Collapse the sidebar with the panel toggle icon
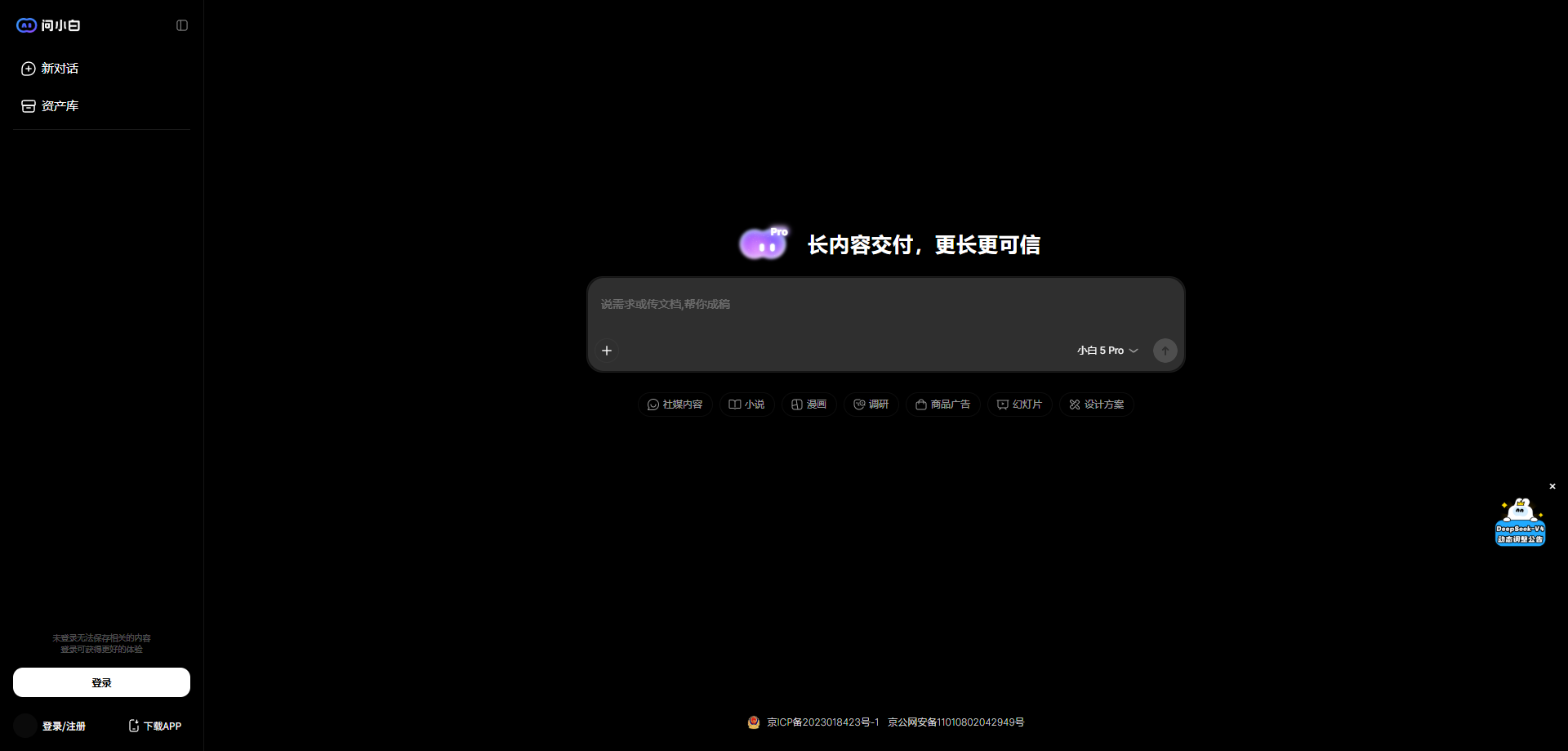The image size is (1568, 751). (182, 25)
